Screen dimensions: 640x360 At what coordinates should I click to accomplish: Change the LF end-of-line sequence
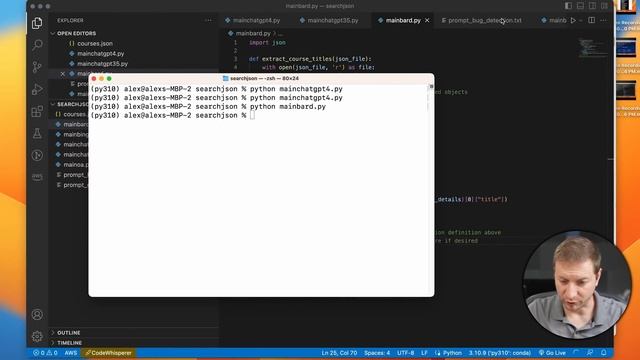point(424,353)
